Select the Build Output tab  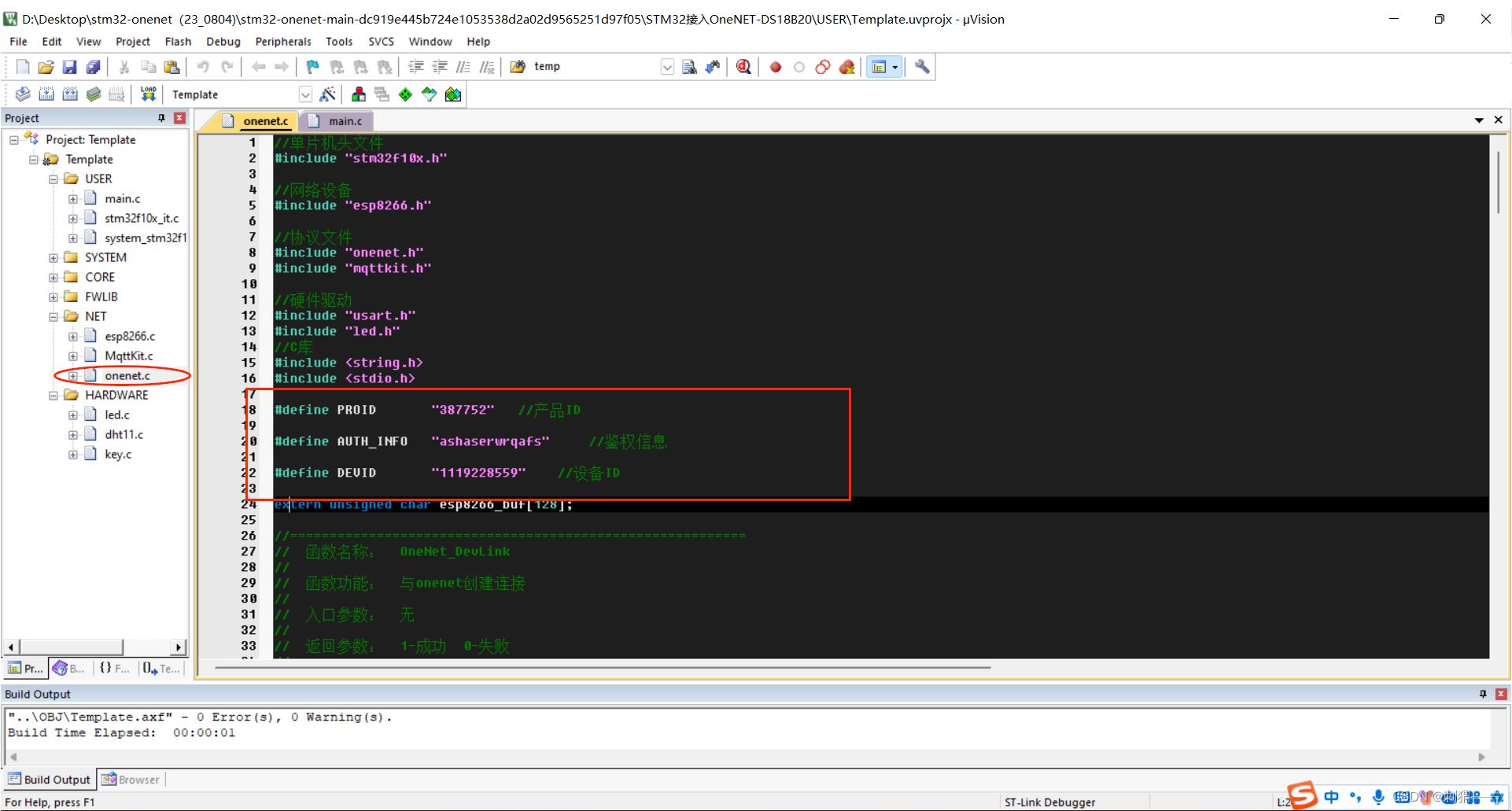[50, 780]
